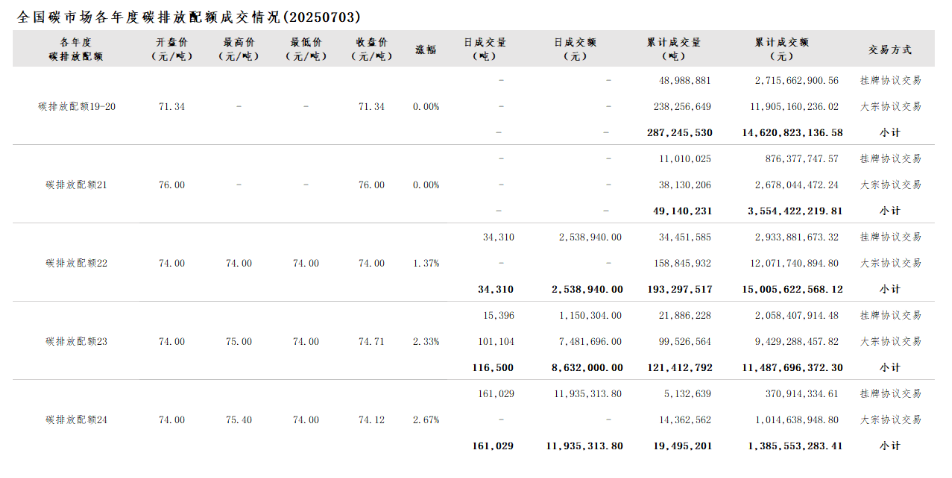Click the 2.67% price change cell

point(426,420)
